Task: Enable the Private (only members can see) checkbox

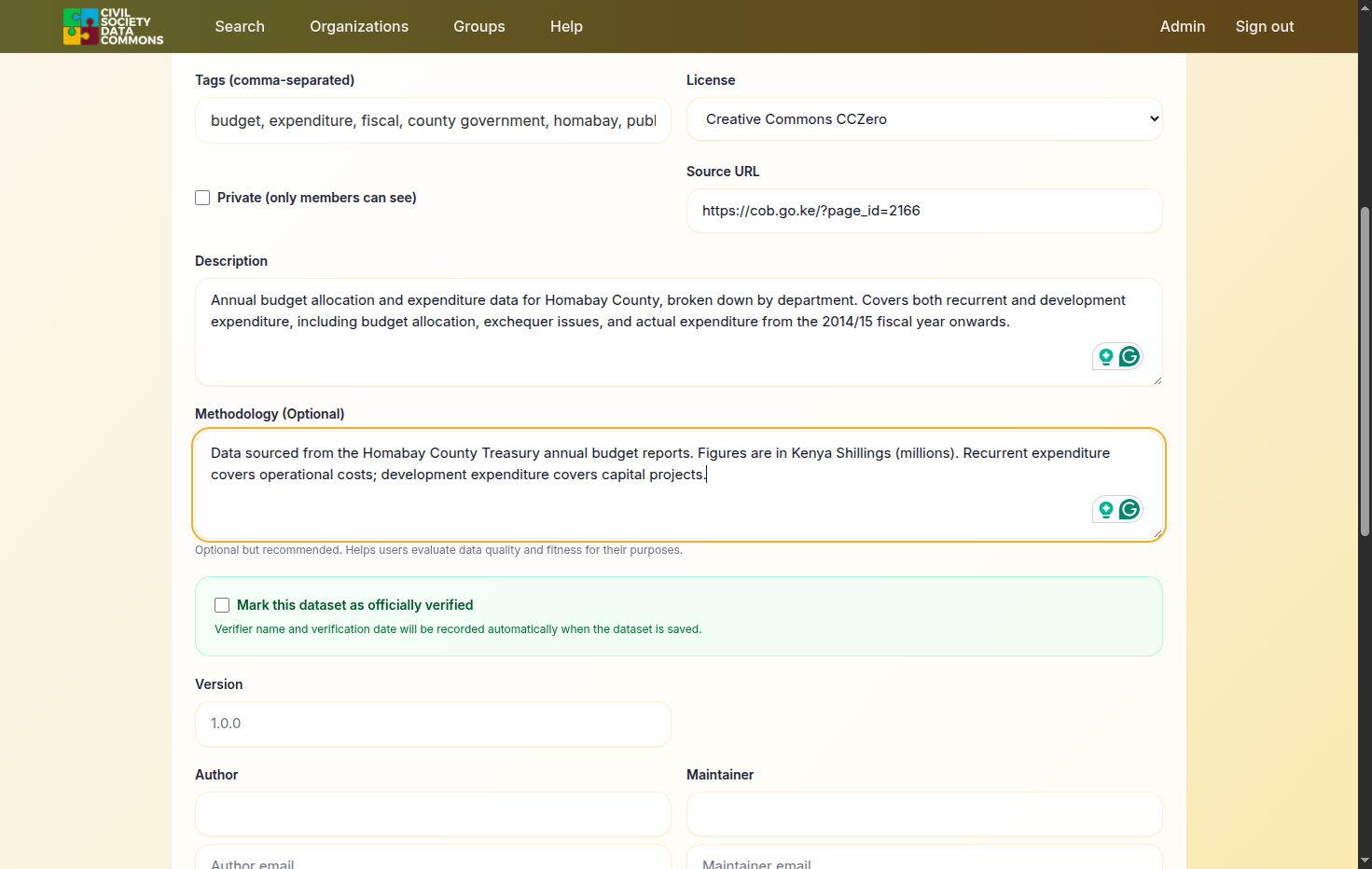Action: click(x=202, y=198)
